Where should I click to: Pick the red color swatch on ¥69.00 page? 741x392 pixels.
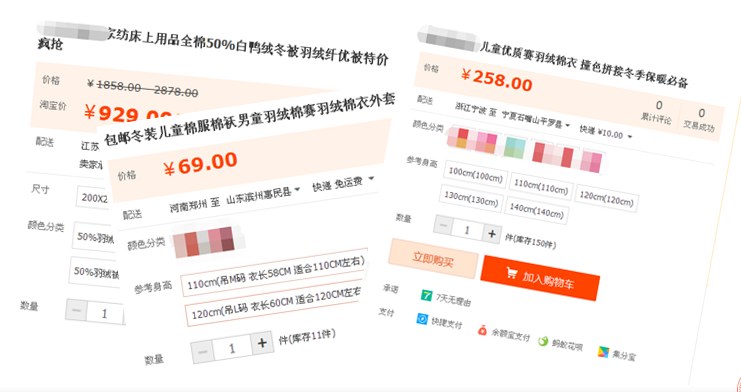[192, 244]
